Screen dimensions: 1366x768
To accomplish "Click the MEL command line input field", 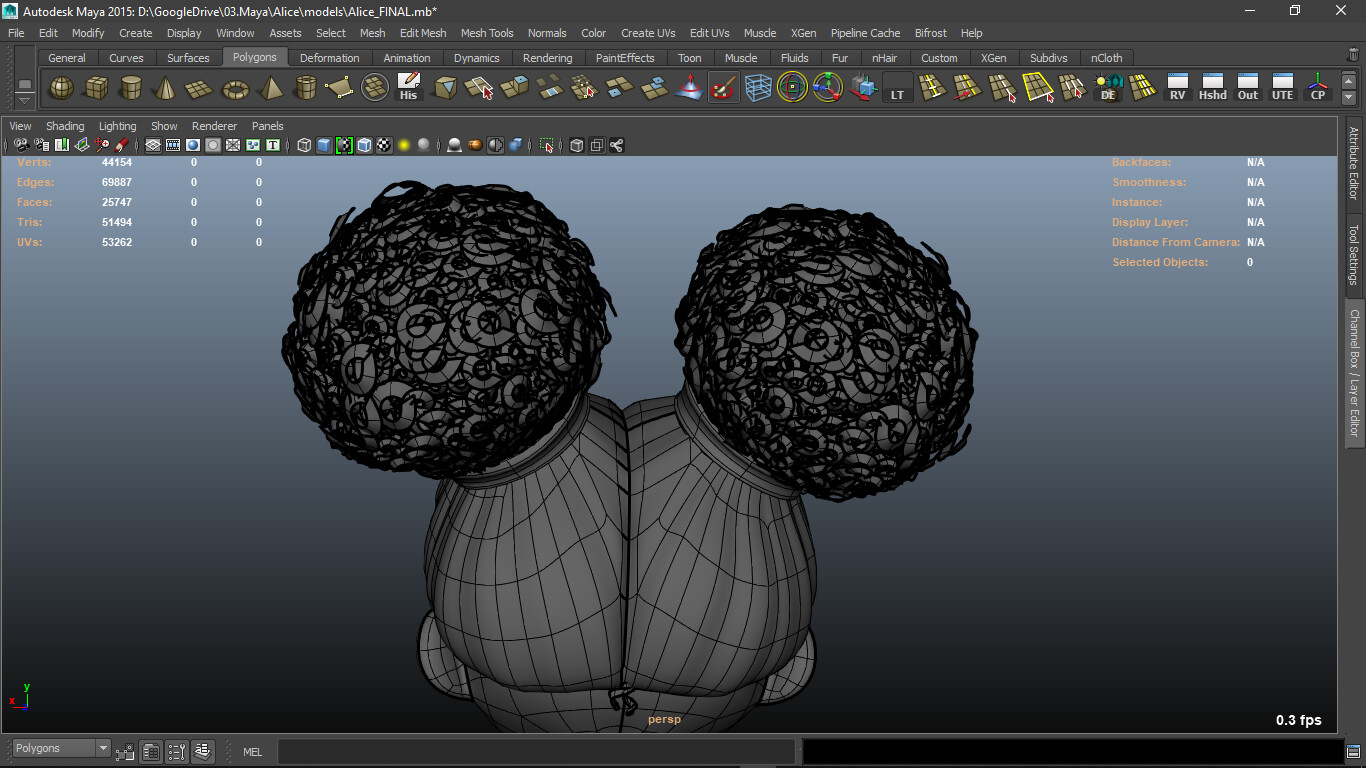I will [x=537, y=751].
